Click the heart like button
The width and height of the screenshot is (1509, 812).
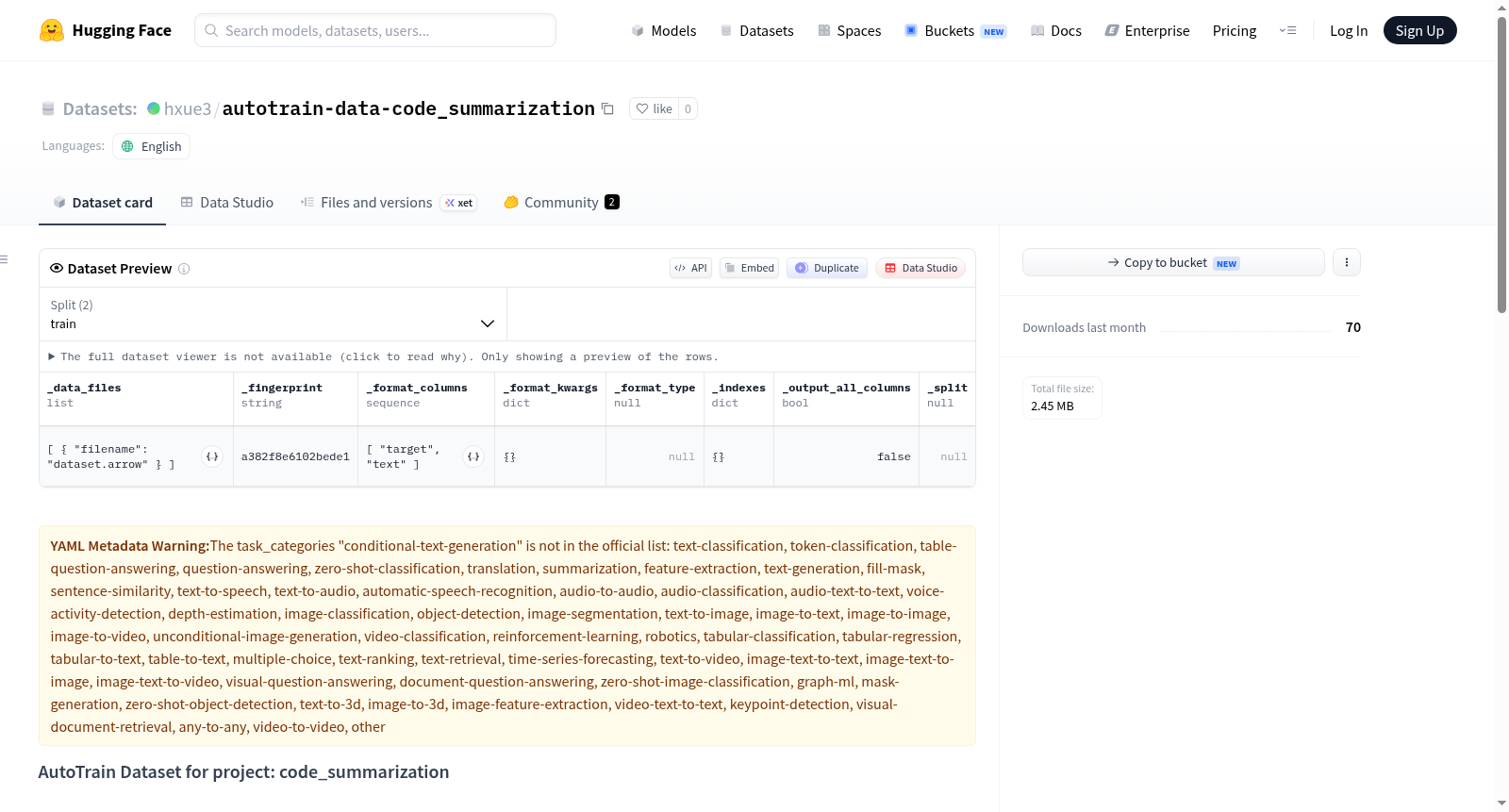pyautogui.click(x=654, y=108)
